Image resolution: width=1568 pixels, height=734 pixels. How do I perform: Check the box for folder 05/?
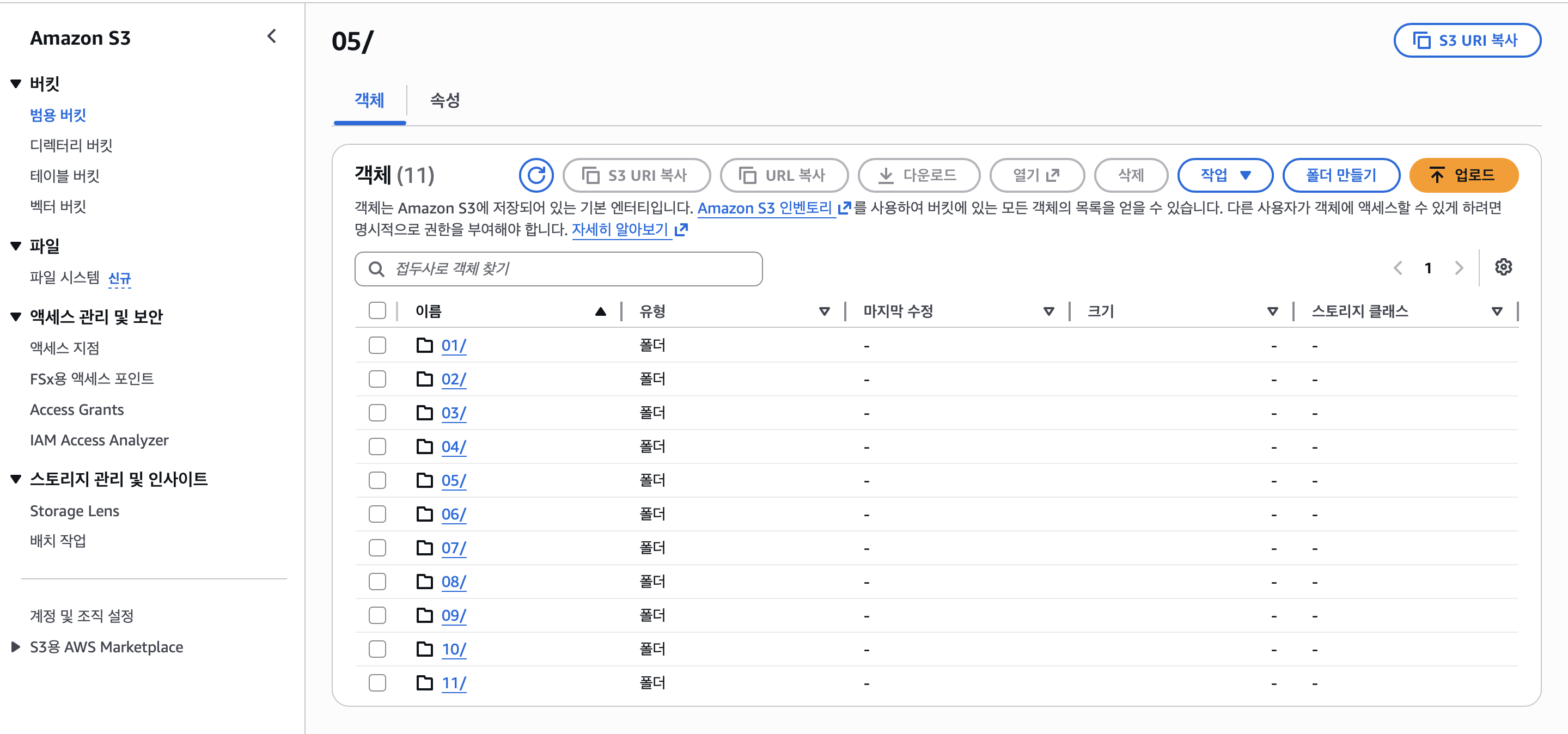tap(377, 480)
